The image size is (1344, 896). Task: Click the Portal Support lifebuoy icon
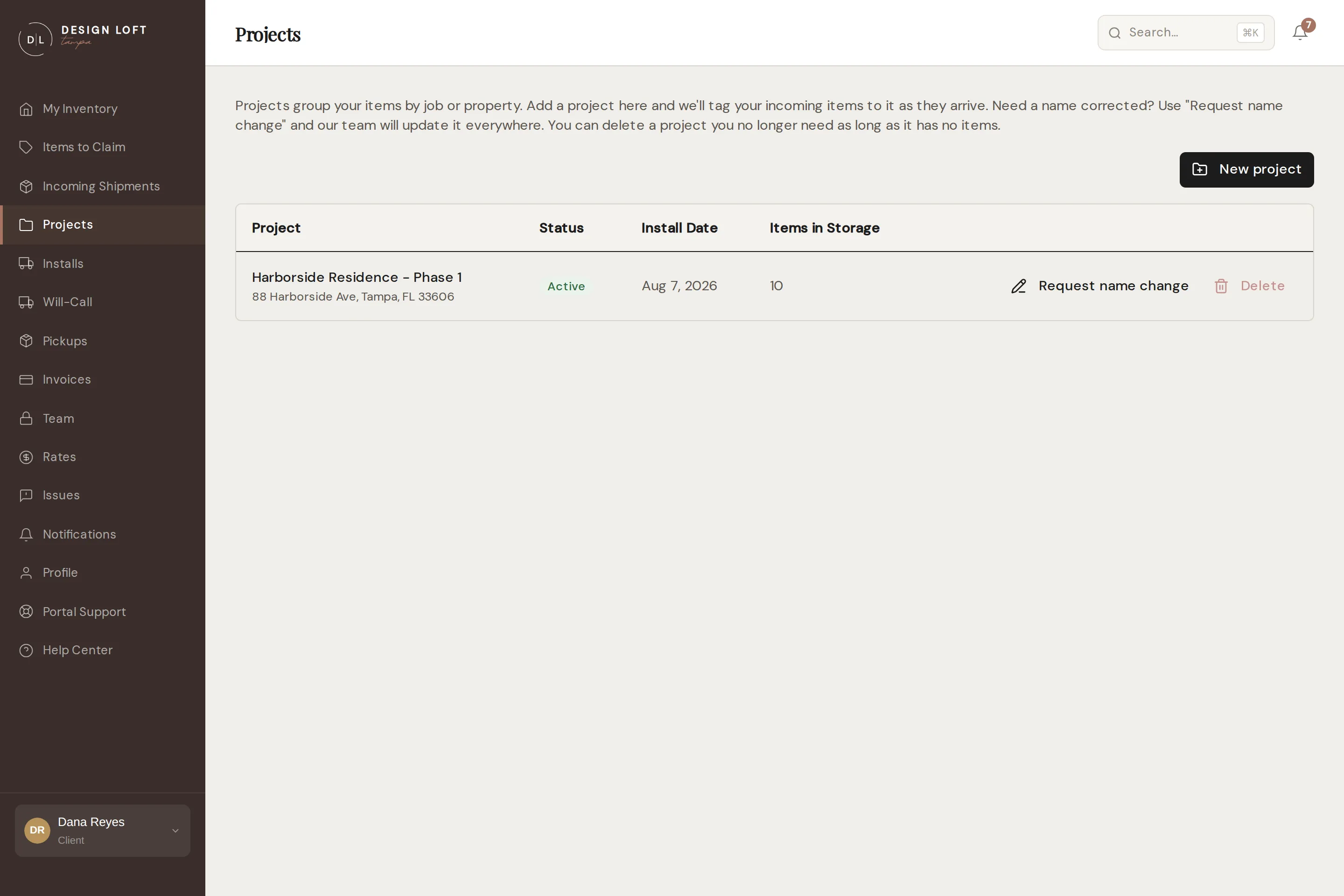tap(26, 611)
